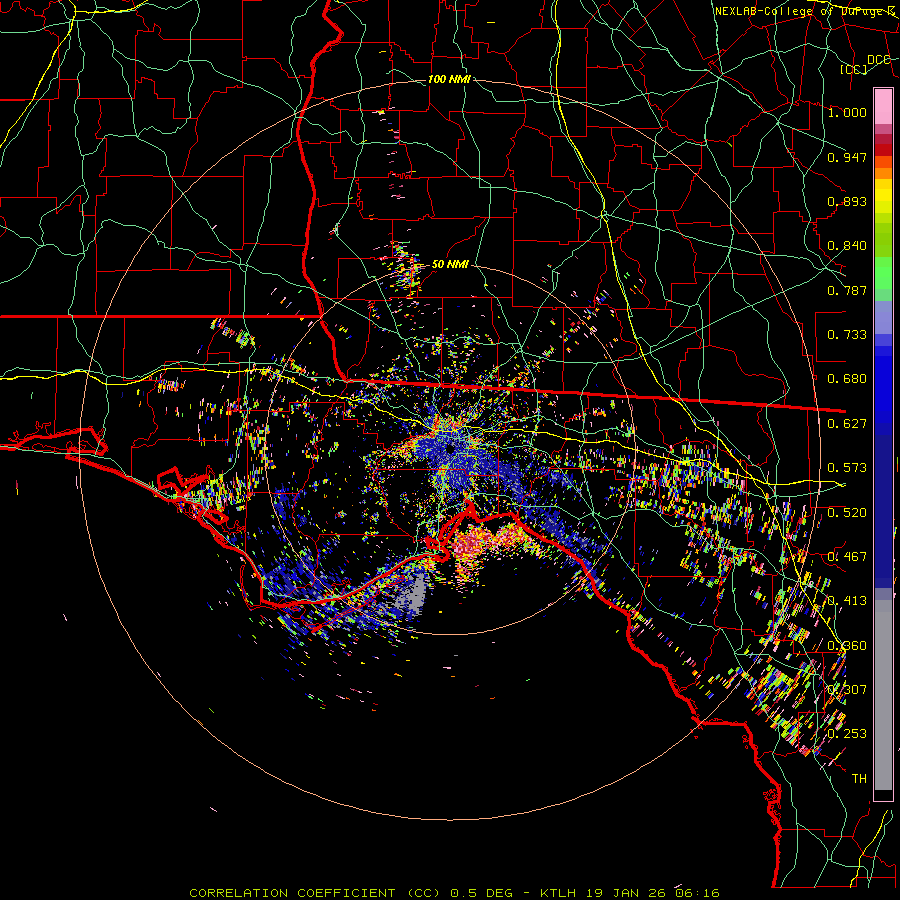Screen dimensions: 900x900
Task: Click the 06:16 timestamp in the caption
Action: (698, 893)
